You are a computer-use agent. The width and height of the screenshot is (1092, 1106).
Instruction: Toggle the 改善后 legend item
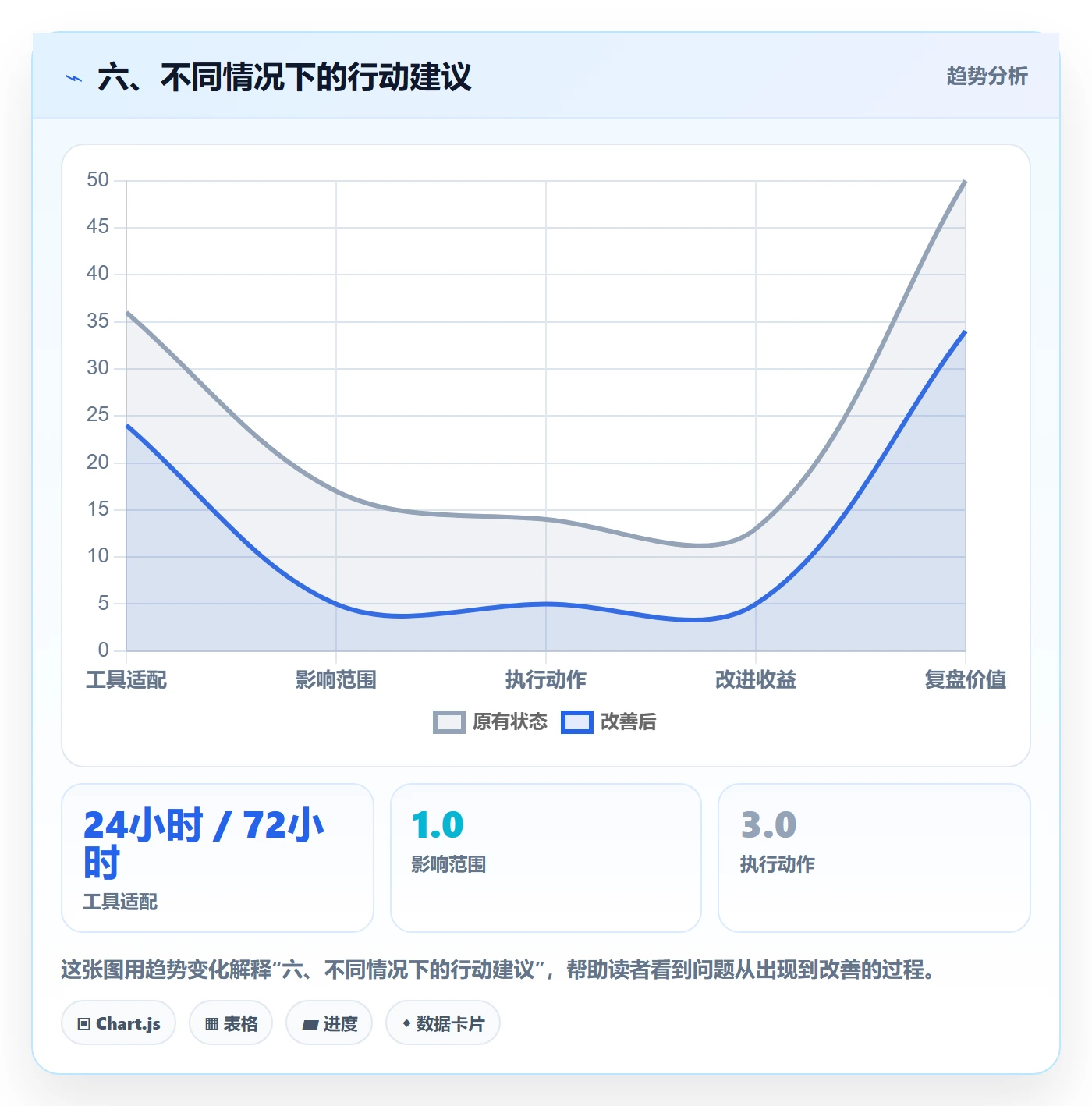coord(608,722)
